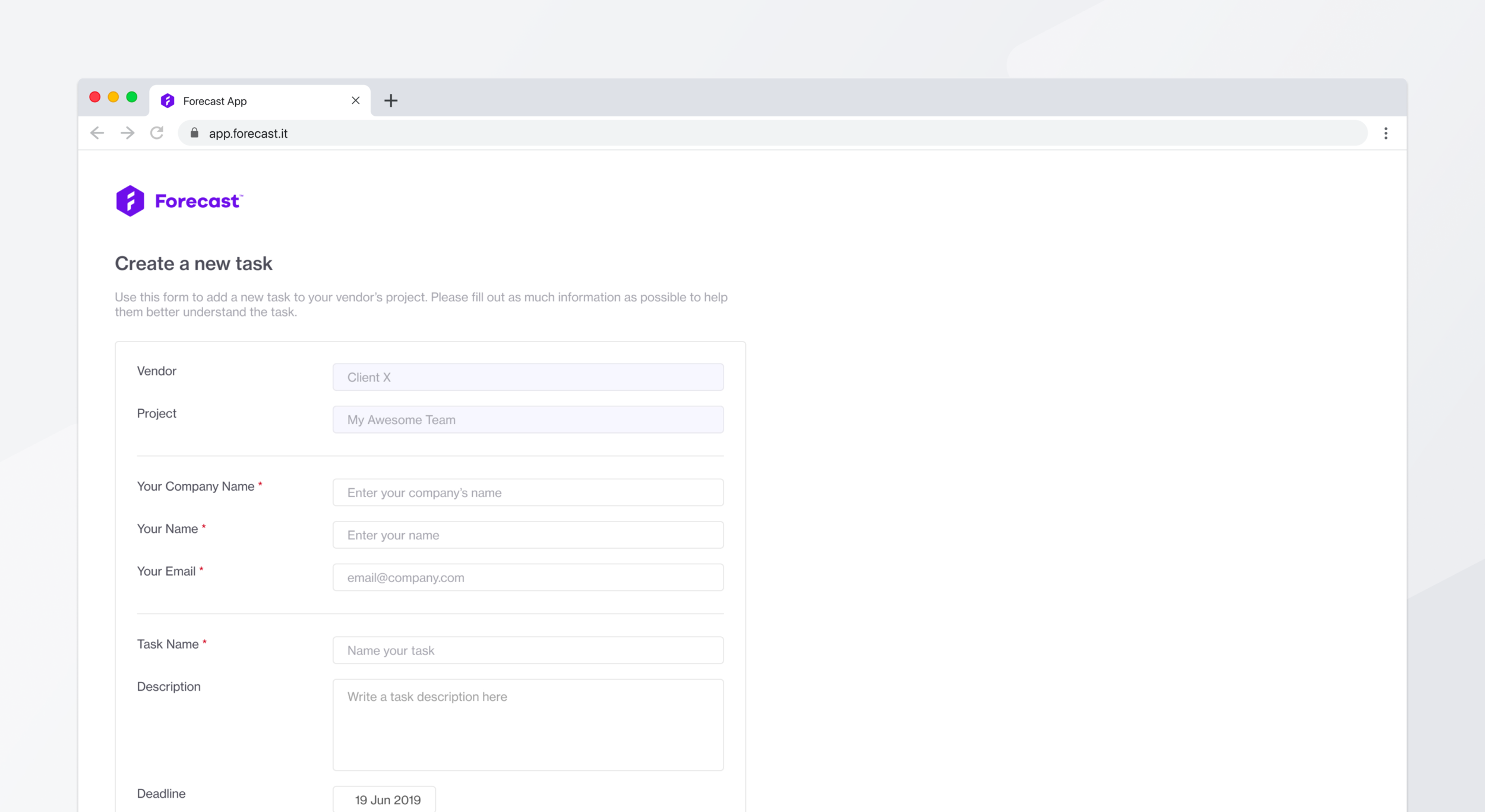Click the Project field My Awesome Team
The height and width of the screenshot is (812, 1485).
(527, 419)
